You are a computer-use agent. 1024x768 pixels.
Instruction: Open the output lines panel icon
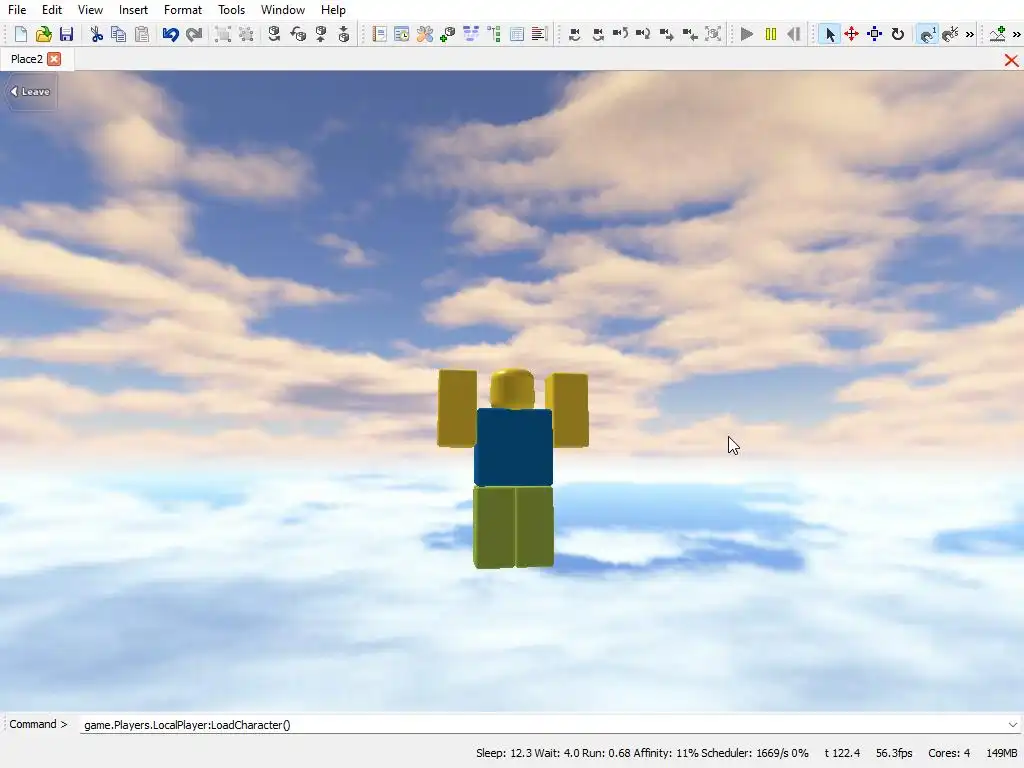(x=539, y=35)
